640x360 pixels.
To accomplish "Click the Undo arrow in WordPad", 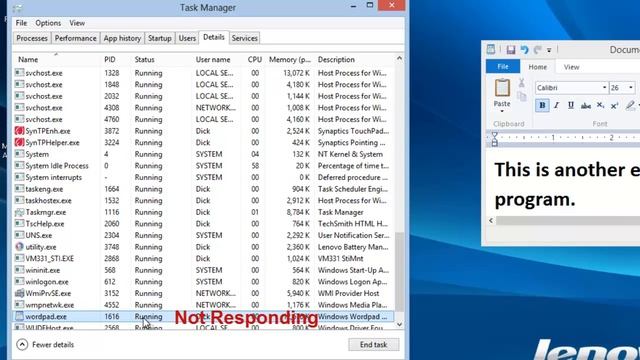I will (524, 50).
